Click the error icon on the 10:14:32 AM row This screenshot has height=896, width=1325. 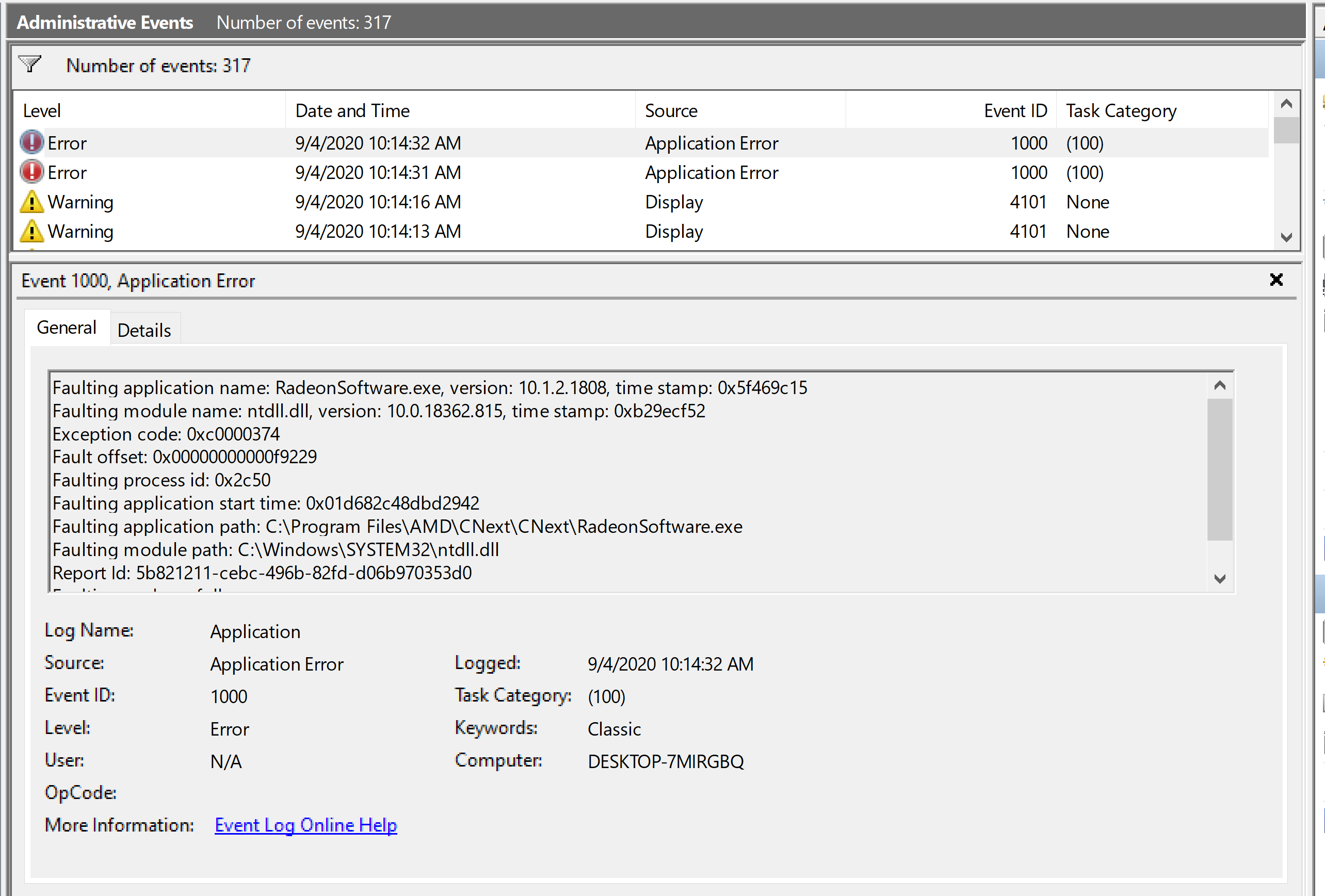32,142
